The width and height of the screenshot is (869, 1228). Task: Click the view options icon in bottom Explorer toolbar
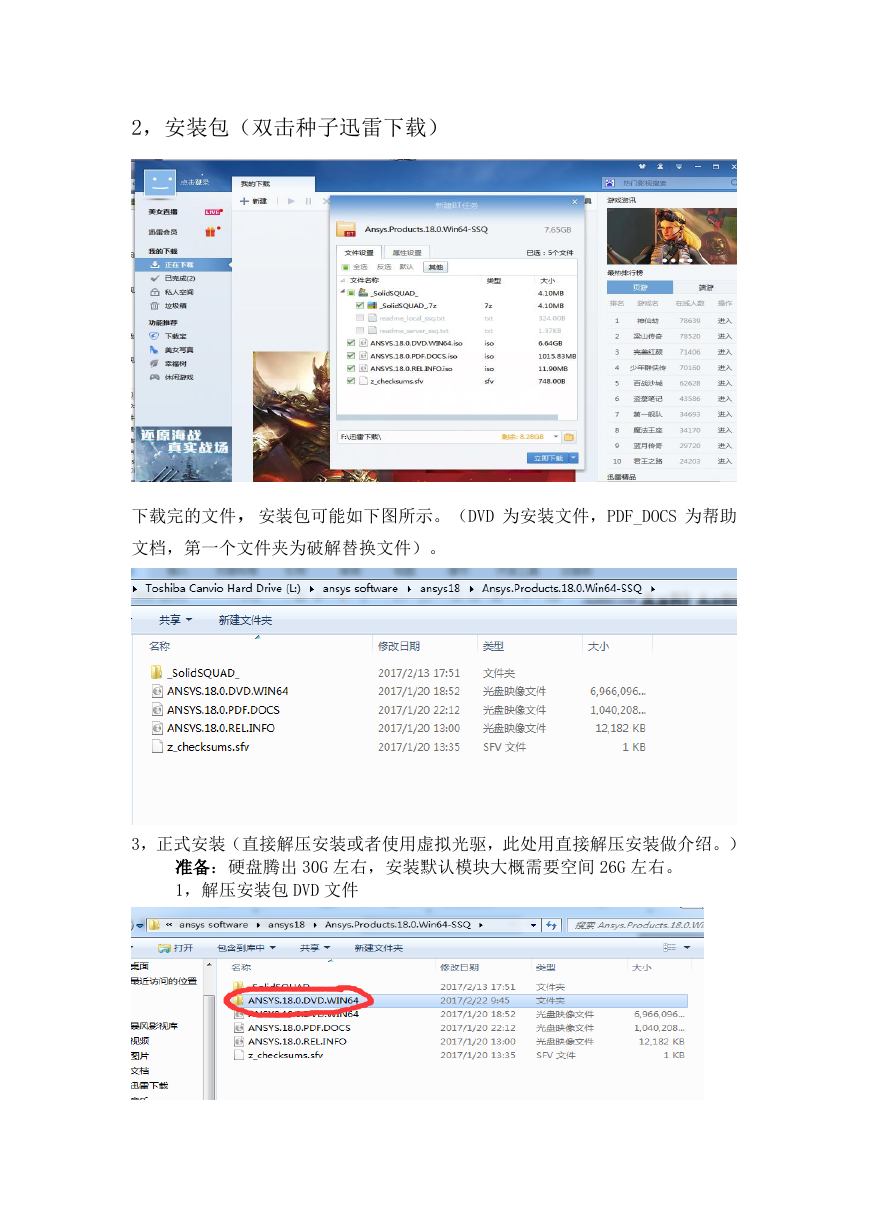(x=670, y=947)
